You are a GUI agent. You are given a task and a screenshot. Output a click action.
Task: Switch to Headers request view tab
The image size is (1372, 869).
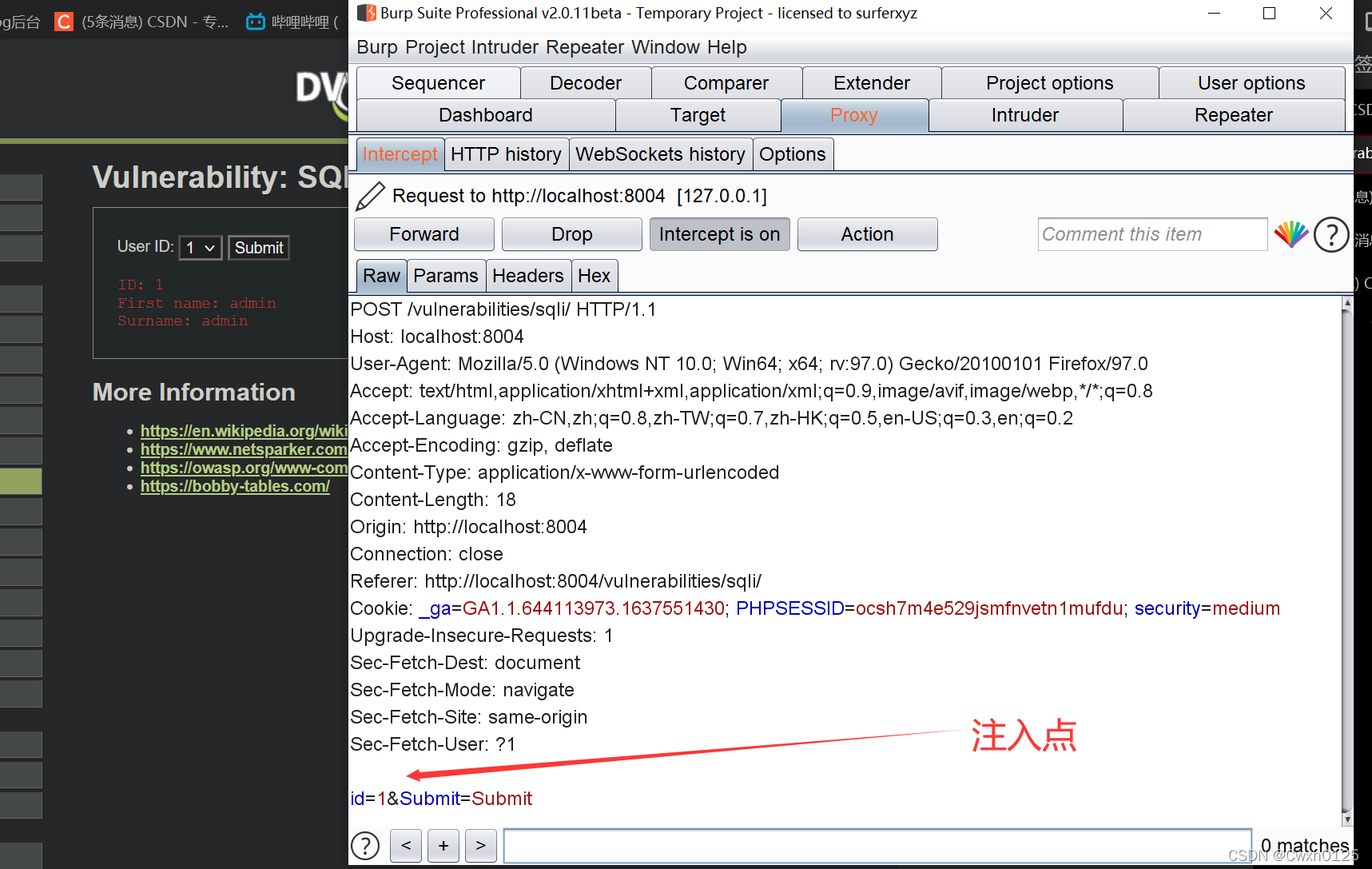pos(528,276)
